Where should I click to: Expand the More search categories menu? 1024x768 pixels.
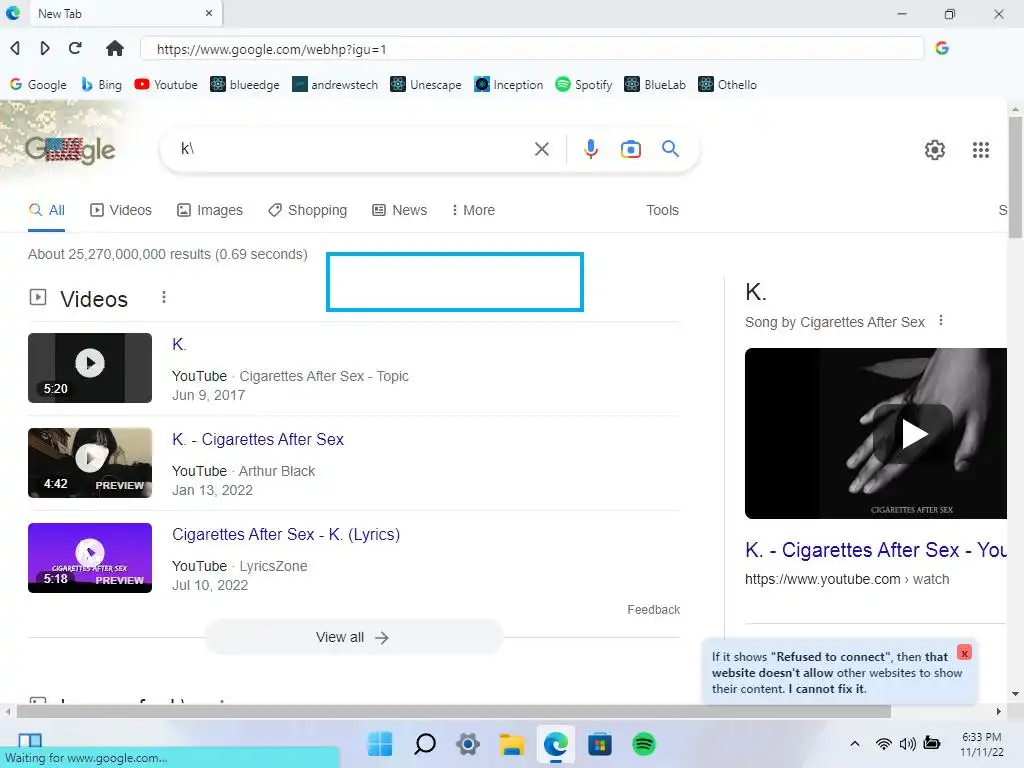point(473,210)
